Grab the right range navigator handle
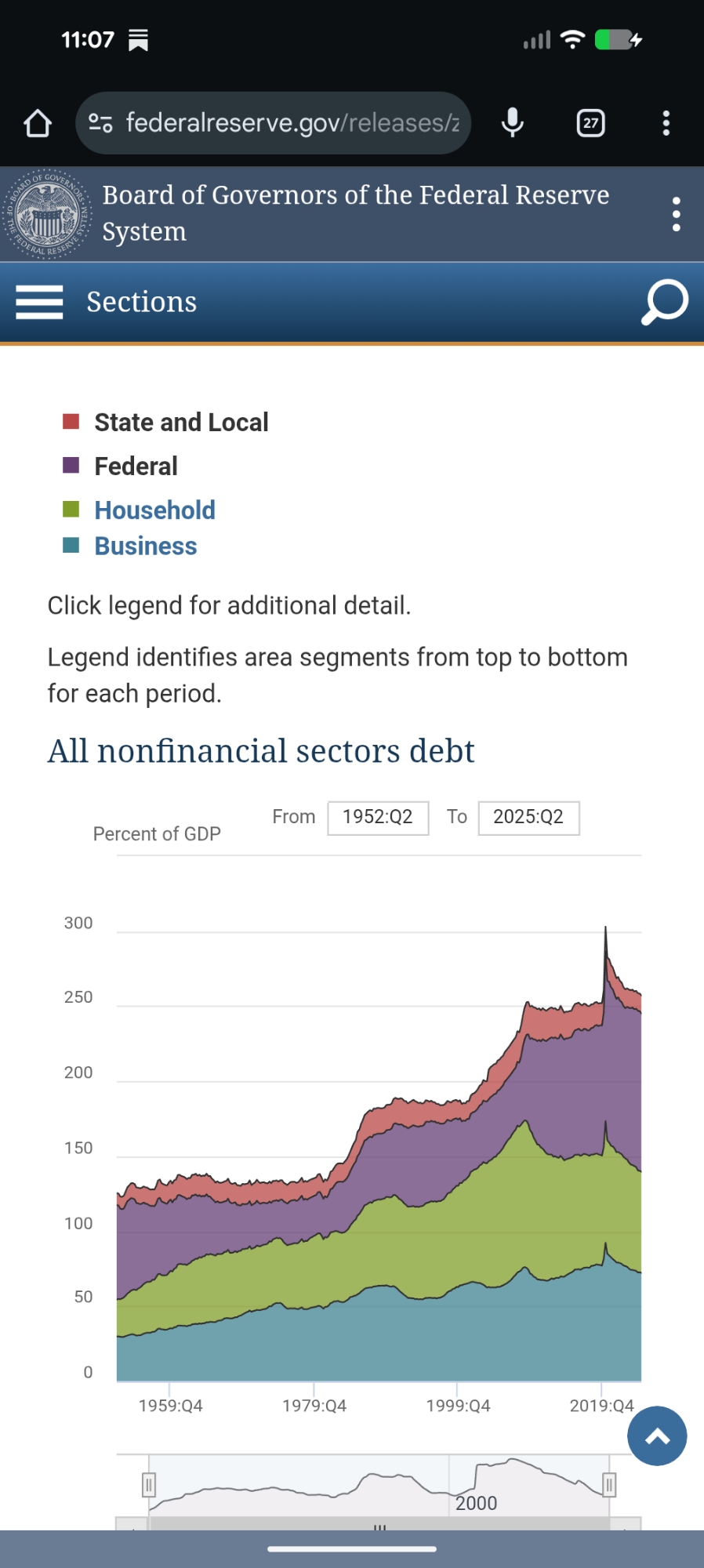704x1568 pixels. [x=609, y=1484]
